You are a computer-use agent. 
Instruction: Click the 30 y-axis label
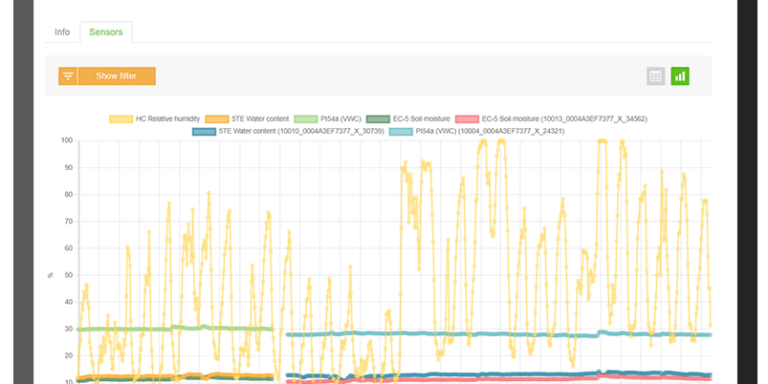click(69, 329)
